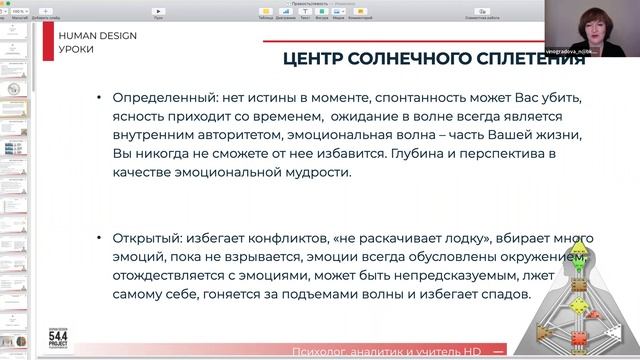
Task: Click the line ending эмоциональной мудрости
Action: coord(232,172)
